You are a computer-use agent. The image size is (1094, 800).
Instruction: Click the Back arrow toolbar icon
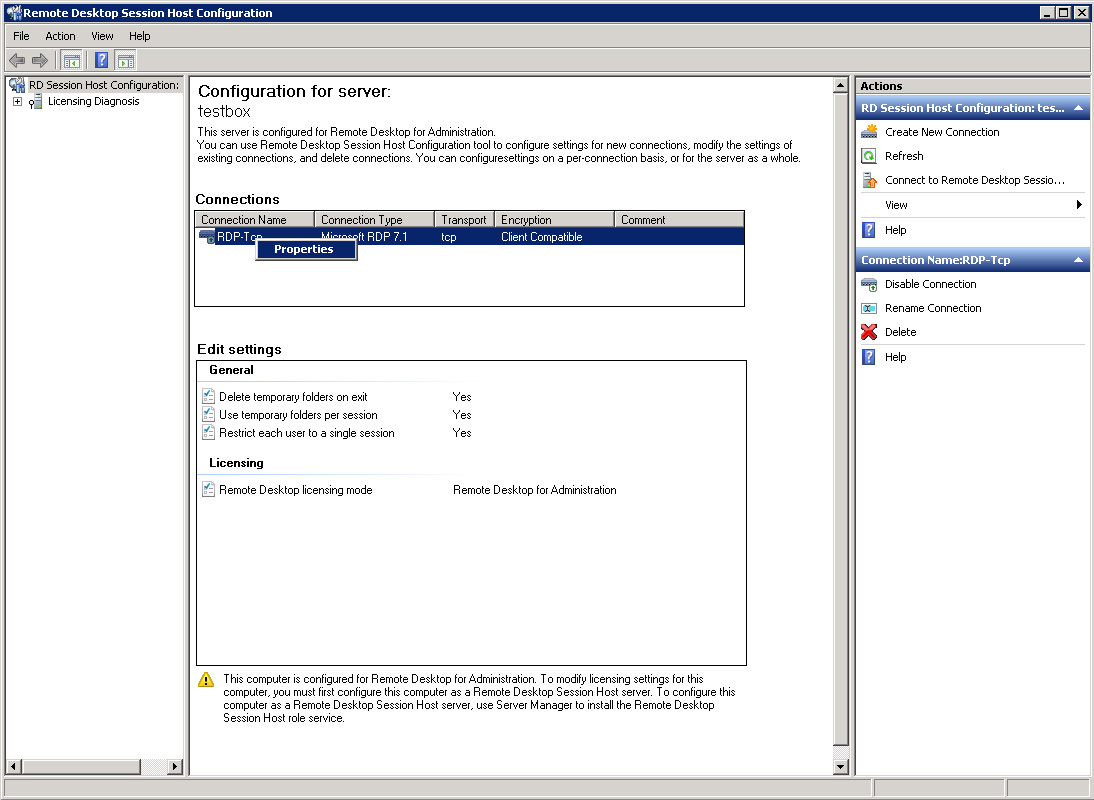point(17,61)
